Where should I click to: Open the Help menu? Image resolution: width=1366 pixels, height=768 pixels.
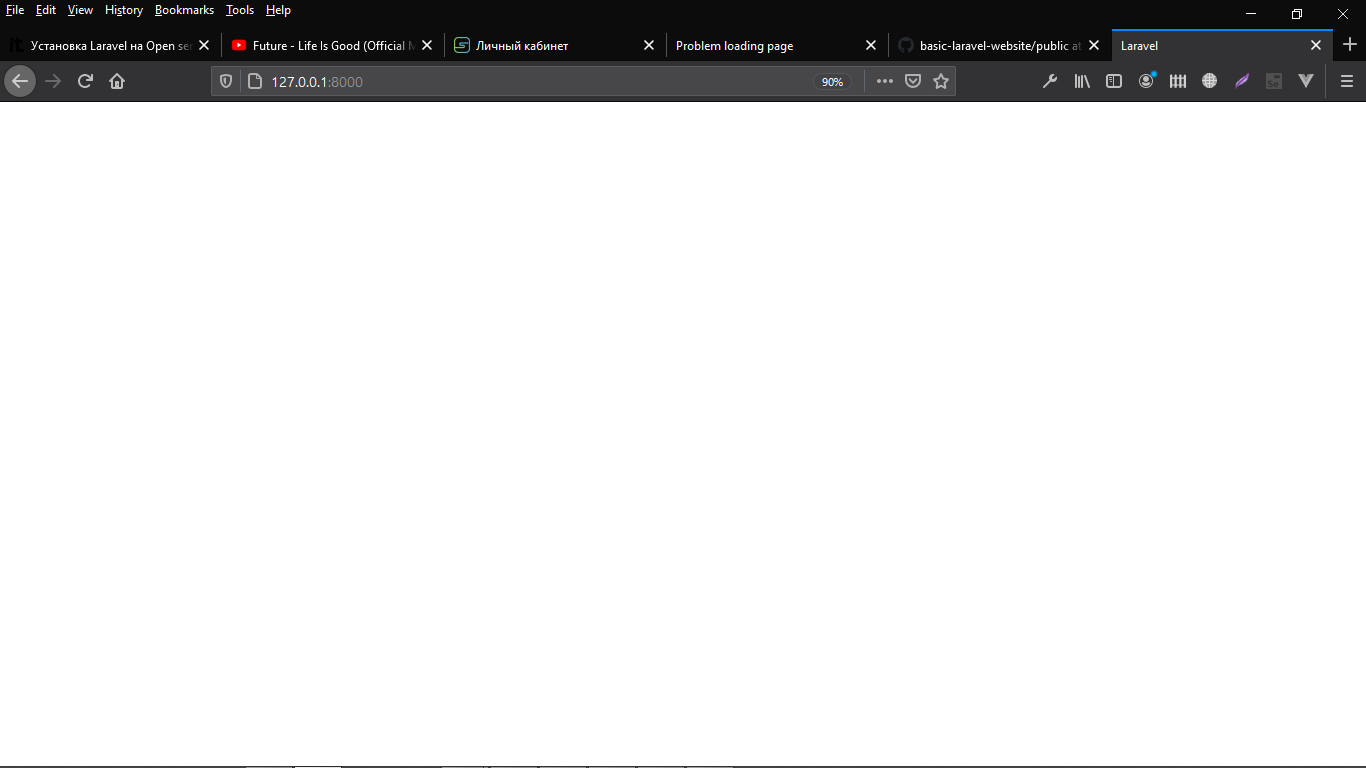[278, 10]
